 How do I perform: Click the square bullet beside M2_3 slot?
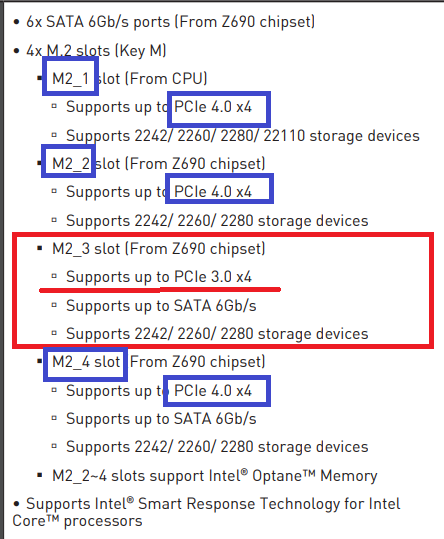click(x=40, y=248)
